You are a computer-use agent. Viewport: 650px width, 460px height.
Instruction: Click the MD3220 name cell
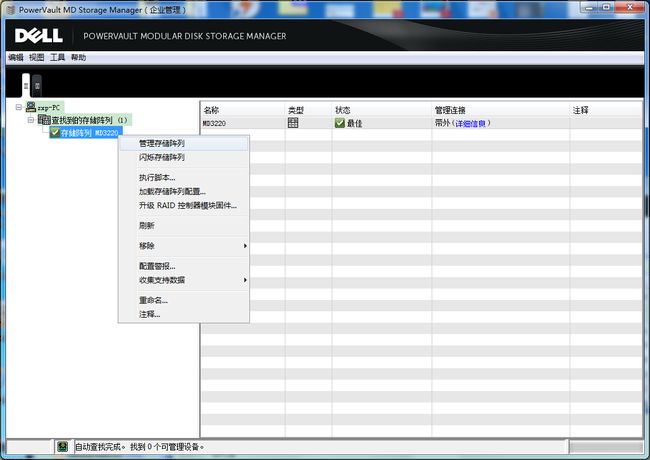214,123
